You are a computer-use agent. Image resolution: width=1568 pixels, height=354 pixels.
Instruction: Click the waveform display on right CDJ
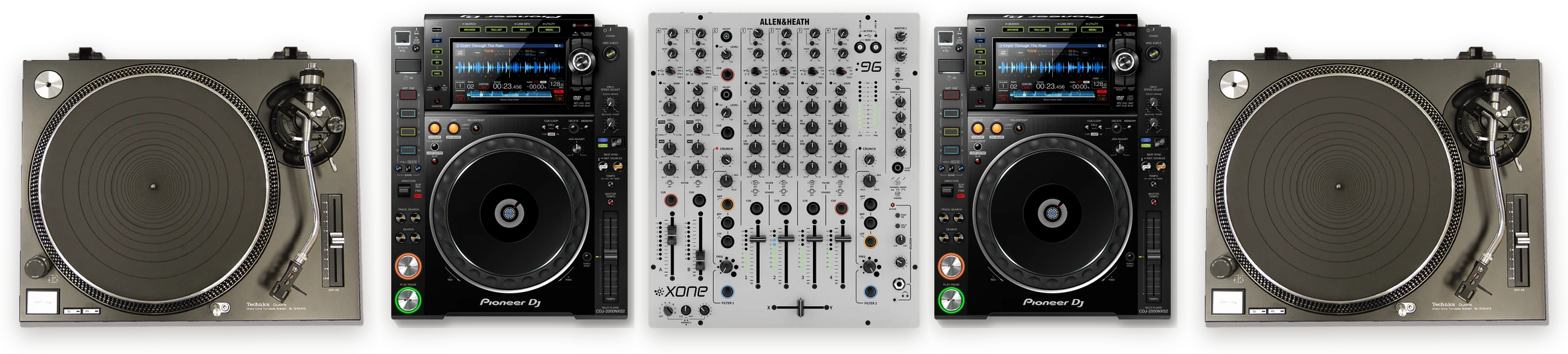(1053, 69)
